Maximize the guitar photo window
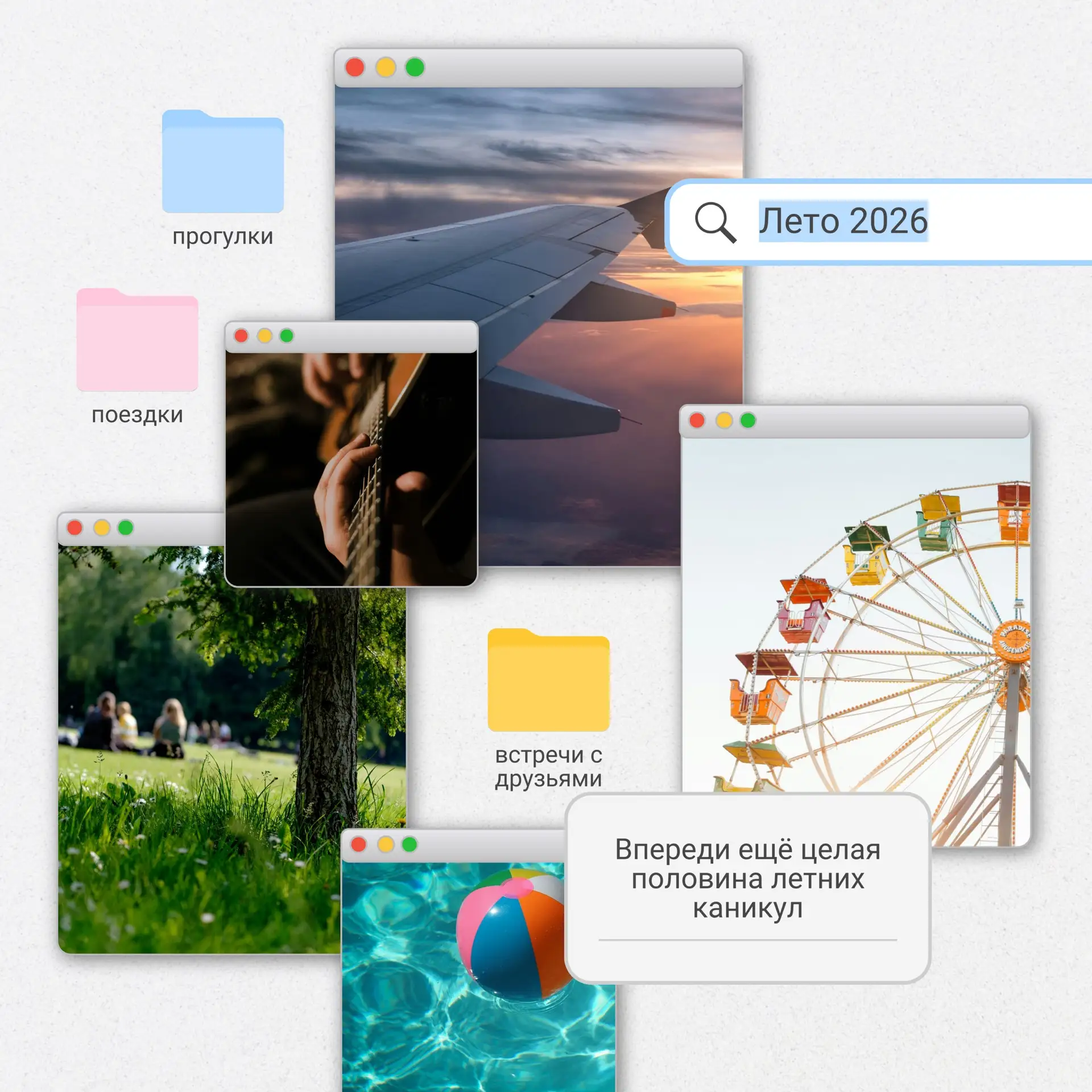The height and width of the screenshot is (1092, 1092). click(287, 336)
